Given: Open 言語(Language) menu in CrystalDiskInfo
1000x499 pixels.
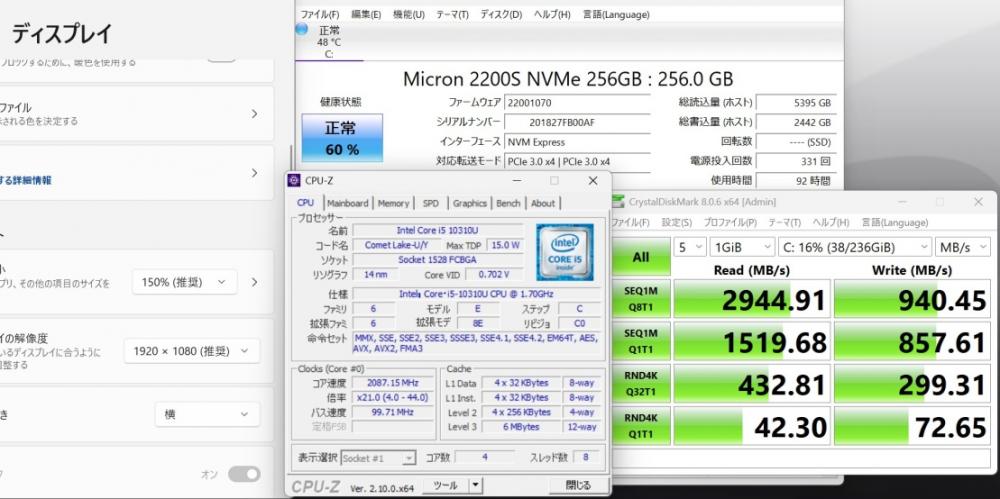Looking at the screenshot, I should coord(616,14).
